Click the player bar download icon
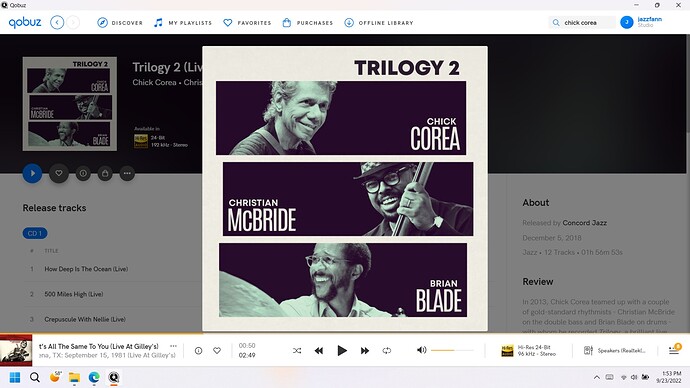 tap(198, 351)
